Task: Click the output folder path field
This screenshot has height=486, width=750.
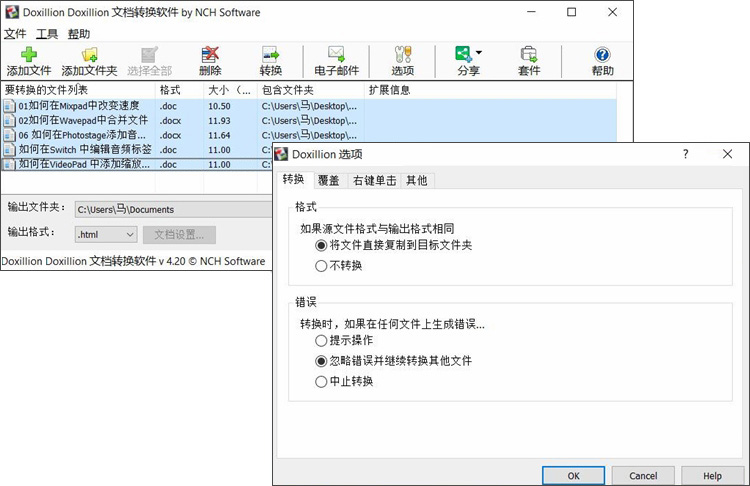Action: point(173,210)
